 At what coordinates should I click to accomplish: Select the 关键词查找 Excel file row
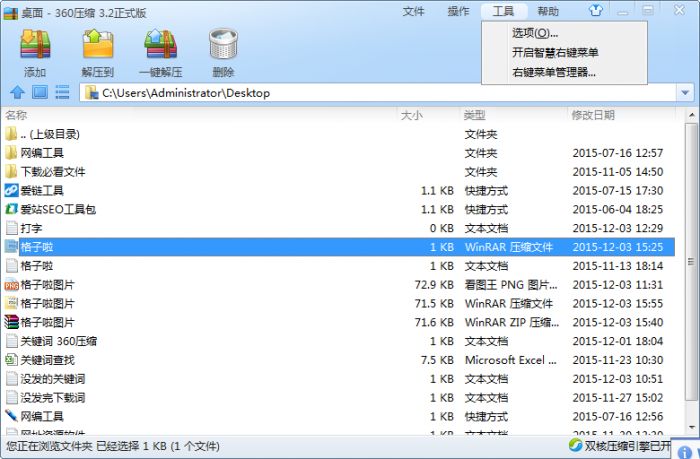coord(47,359)
